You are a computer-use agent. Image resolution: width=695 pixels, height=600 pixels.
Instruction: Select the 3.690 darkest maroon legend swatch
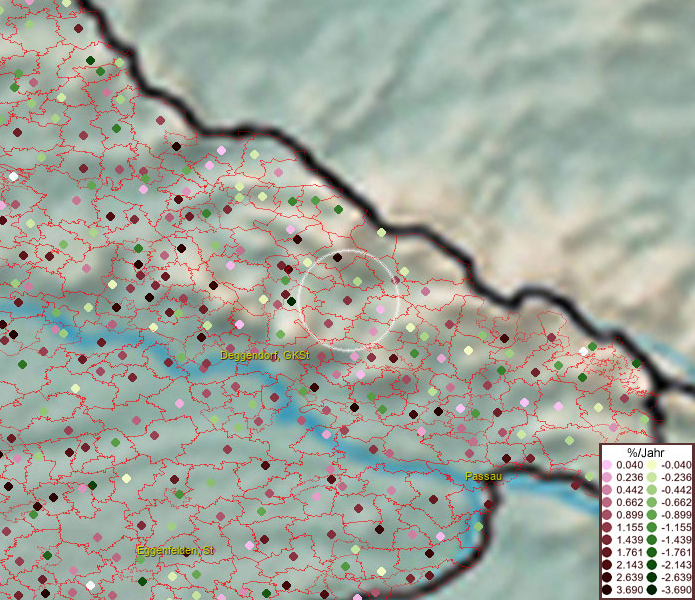coord(607,590)
